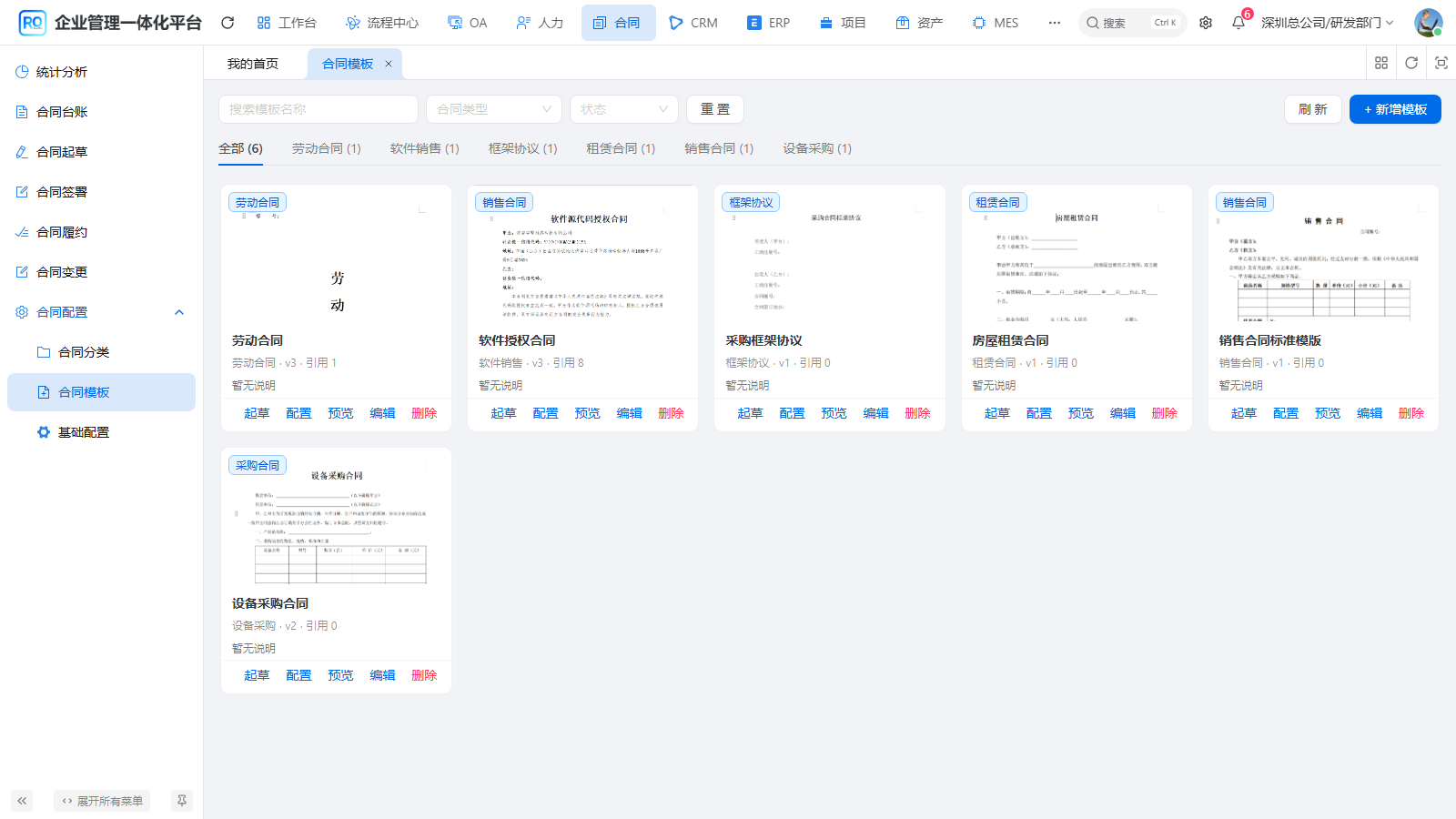Switch to the MES module
Viewport: 1456px width, 819px height.
[996, 23]
